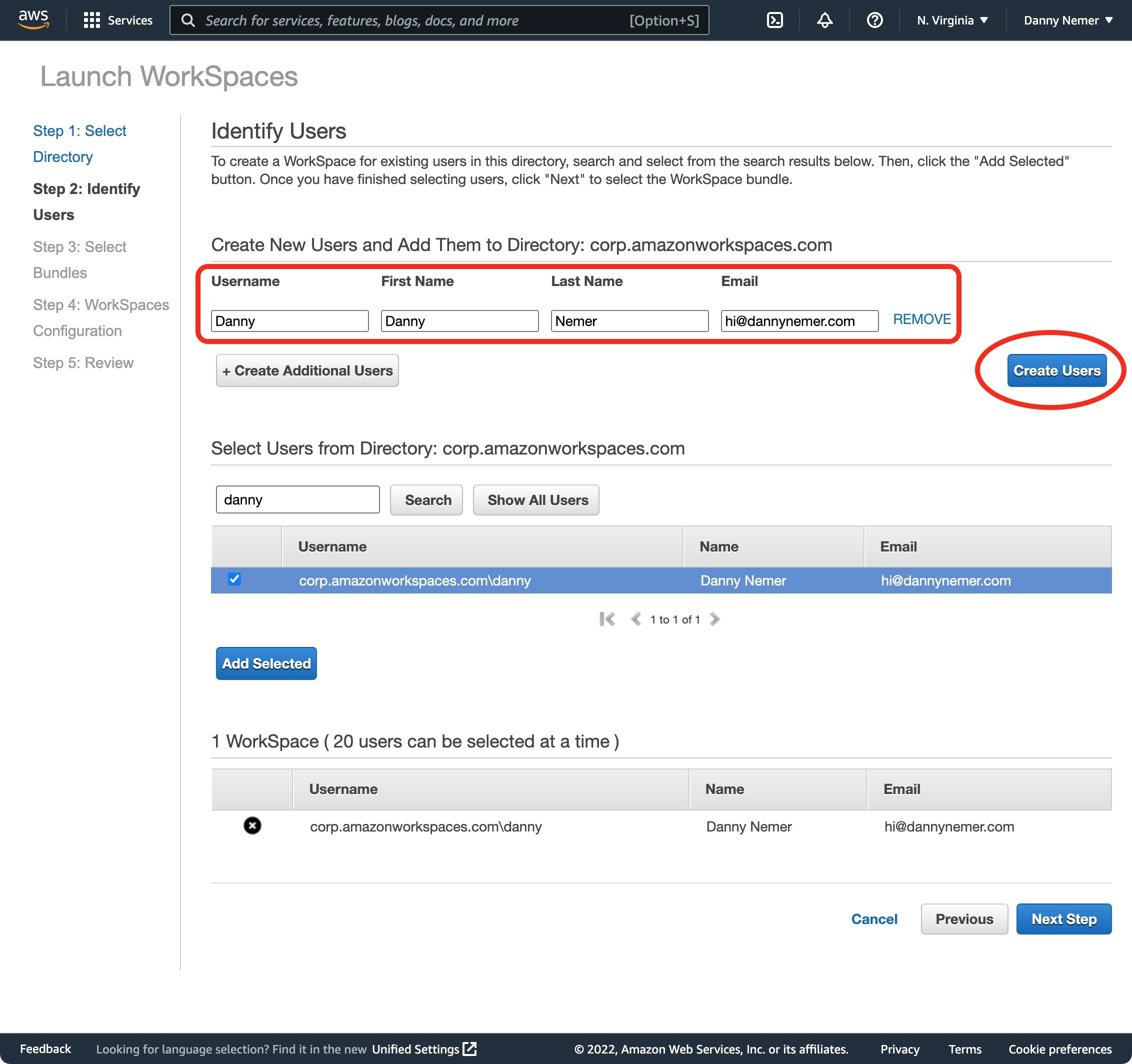Click the Previous button

[964, 919]
